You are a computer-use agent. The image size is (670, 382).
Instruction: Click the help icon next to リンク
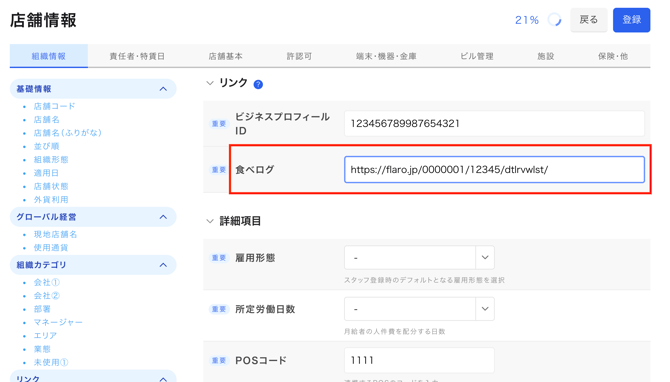click(x=258, y=84)
